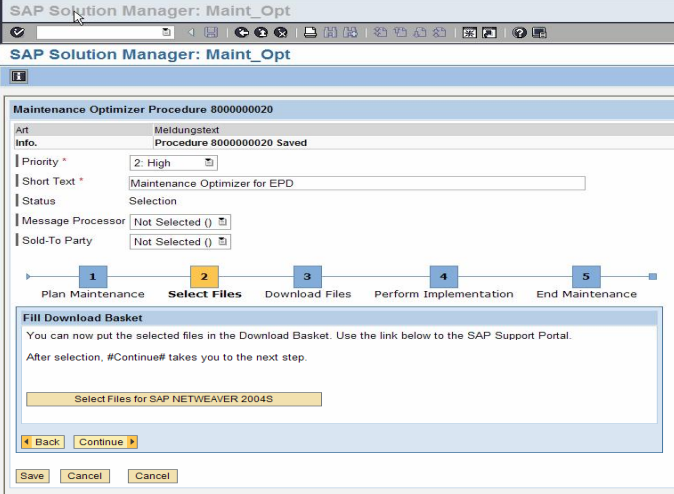Click the Customize Local Layout icon
Screen dimensions: 674x494
[x=539, y=32]
